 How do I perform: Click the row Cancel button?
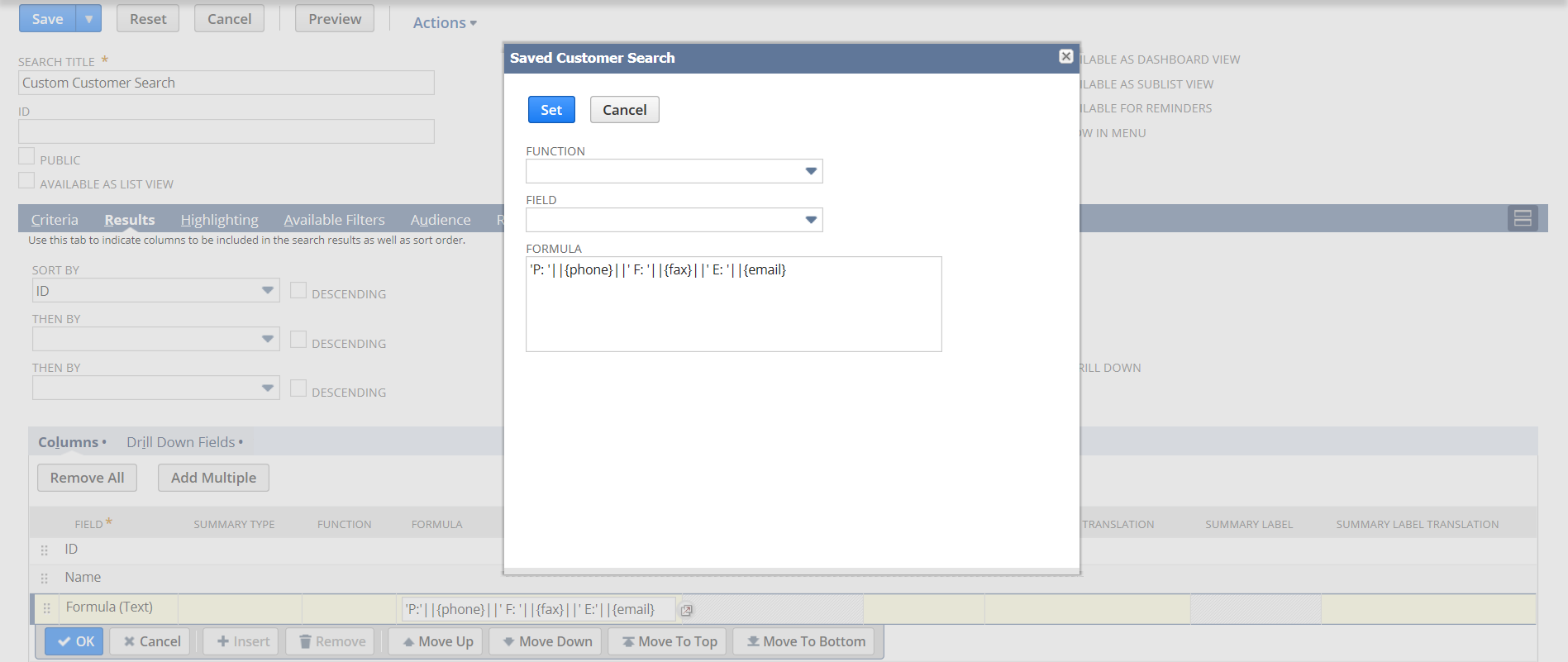point(151,641)
